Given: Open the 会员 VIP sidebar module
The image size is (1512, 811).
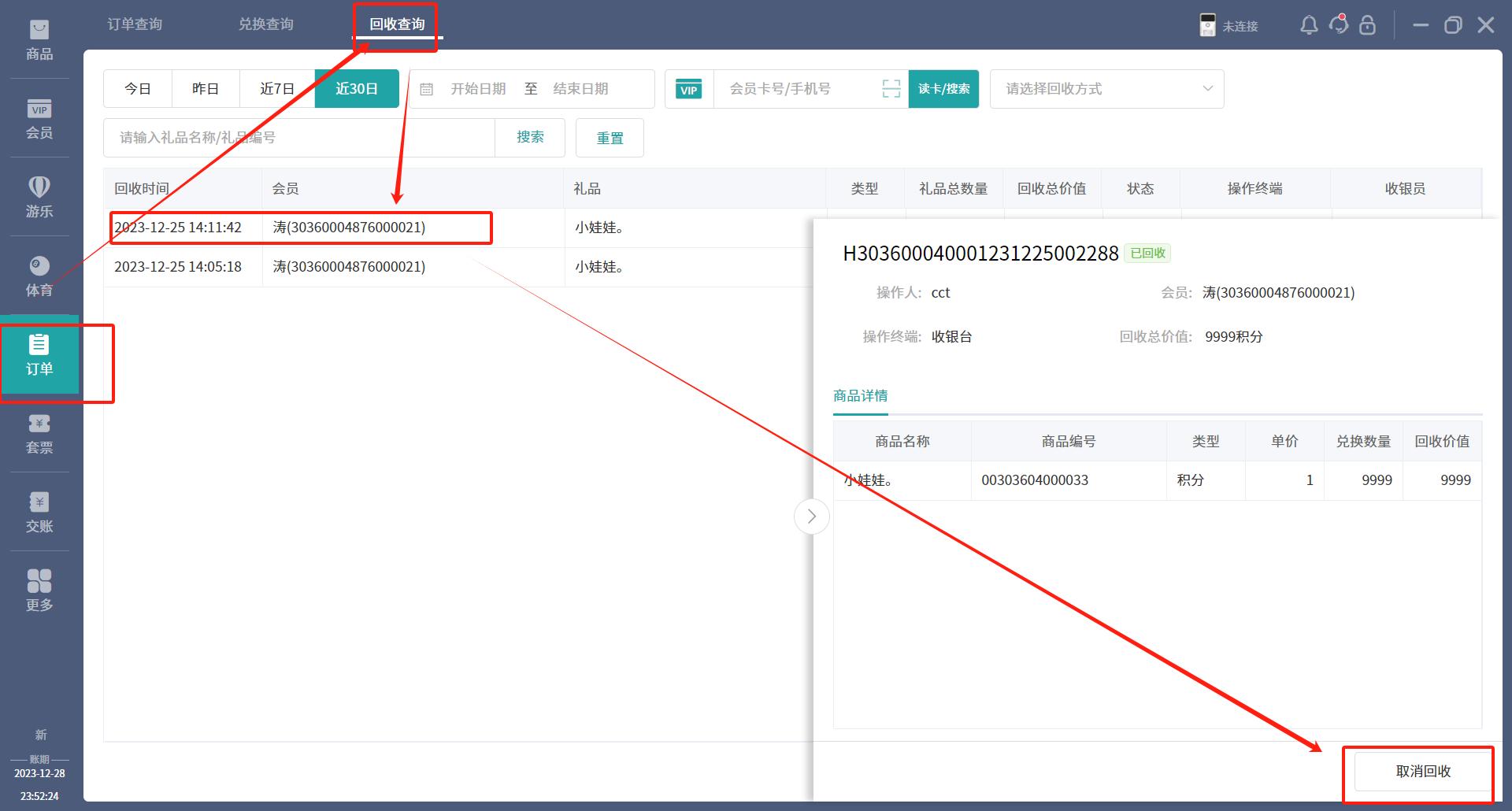Looking at the screenshot, I should click(x=39, y=119).
